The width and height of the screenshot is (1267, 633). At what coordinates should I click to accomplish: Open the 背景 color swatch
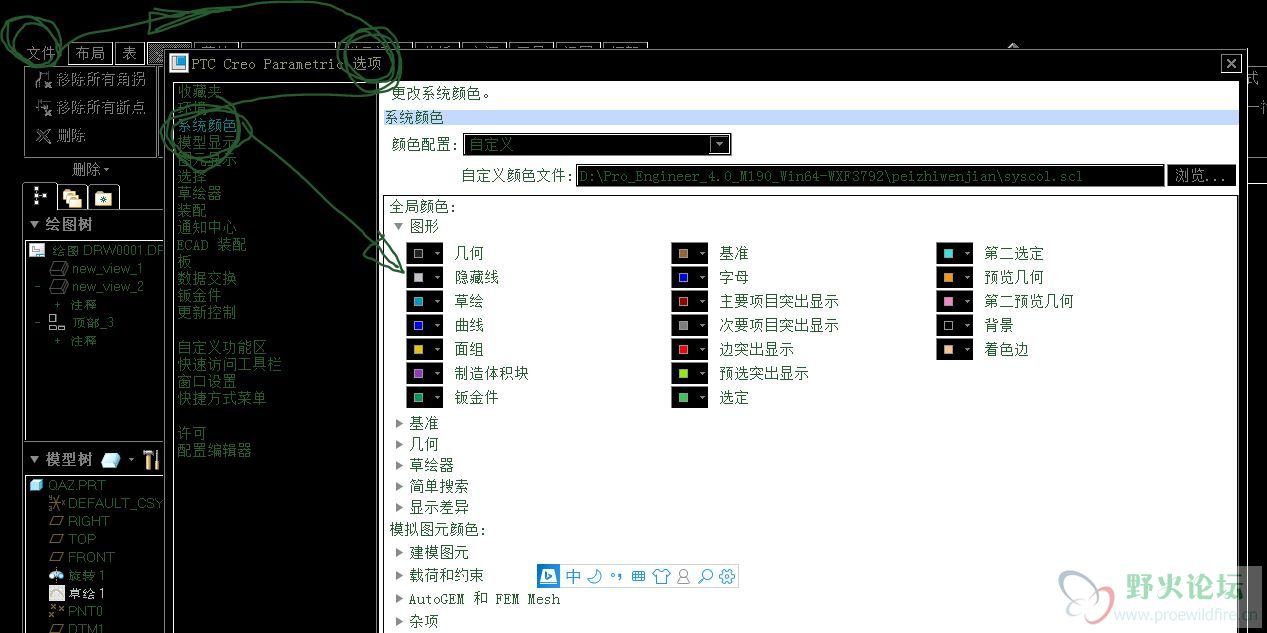tap(954, 325)
